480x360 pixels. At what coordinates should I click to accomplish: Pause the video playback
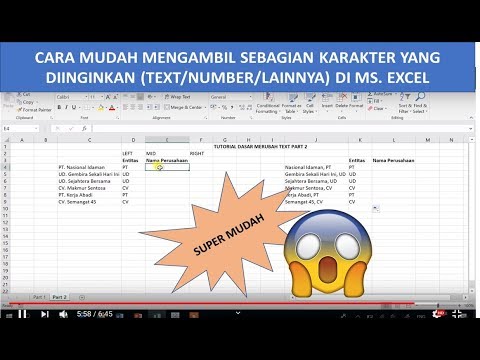[x=22, y=314]
